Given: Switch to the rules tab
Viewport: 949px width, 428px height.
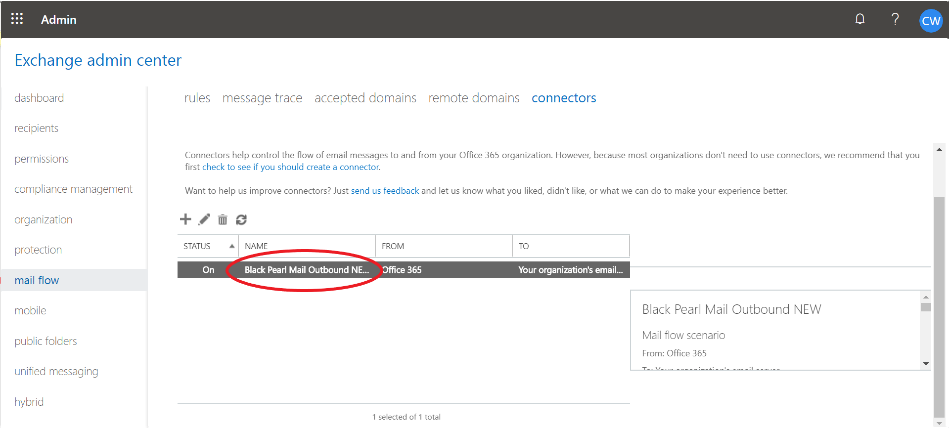Looking at the screenshot, I should click(197, 98).
